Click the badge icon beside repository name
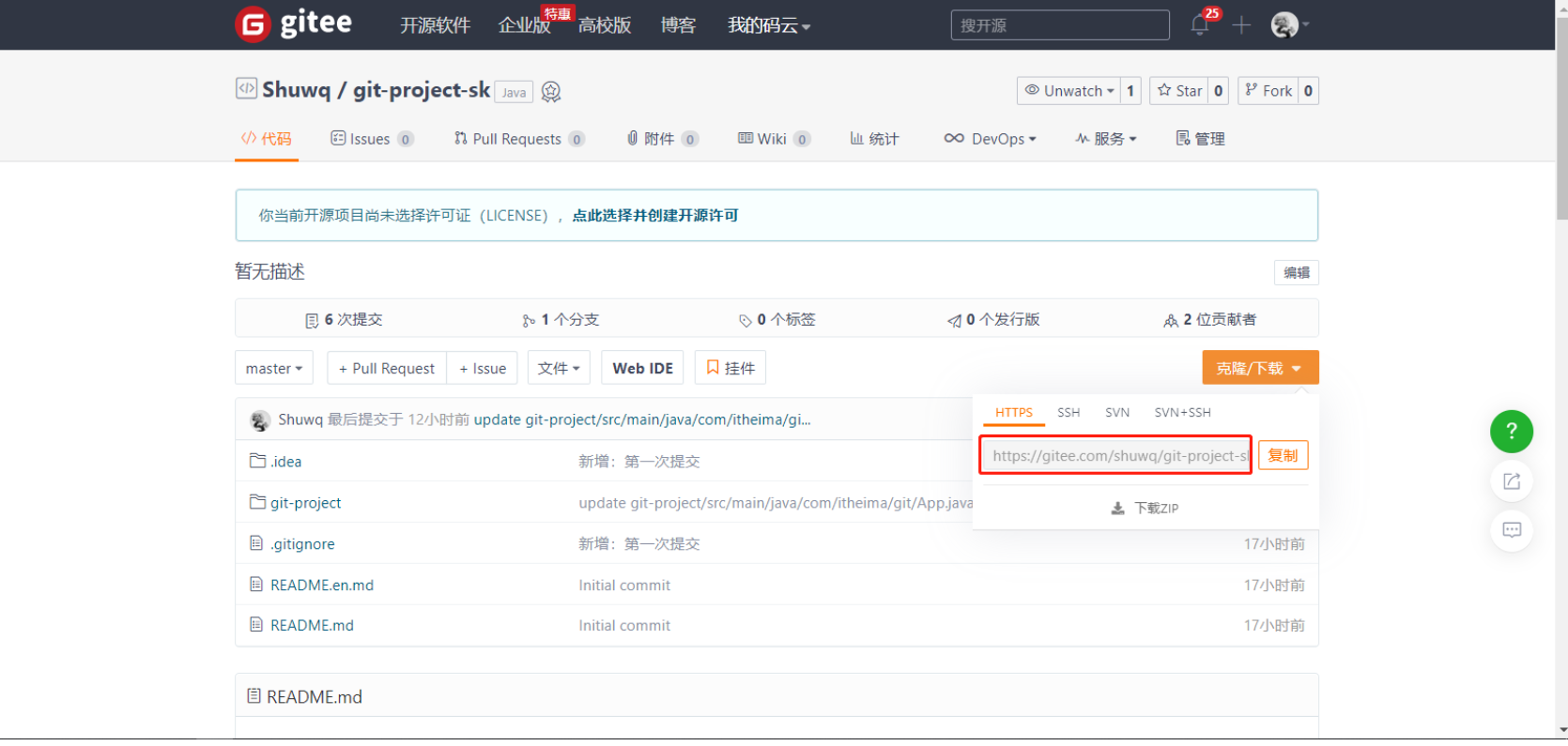 pos(551,92)
